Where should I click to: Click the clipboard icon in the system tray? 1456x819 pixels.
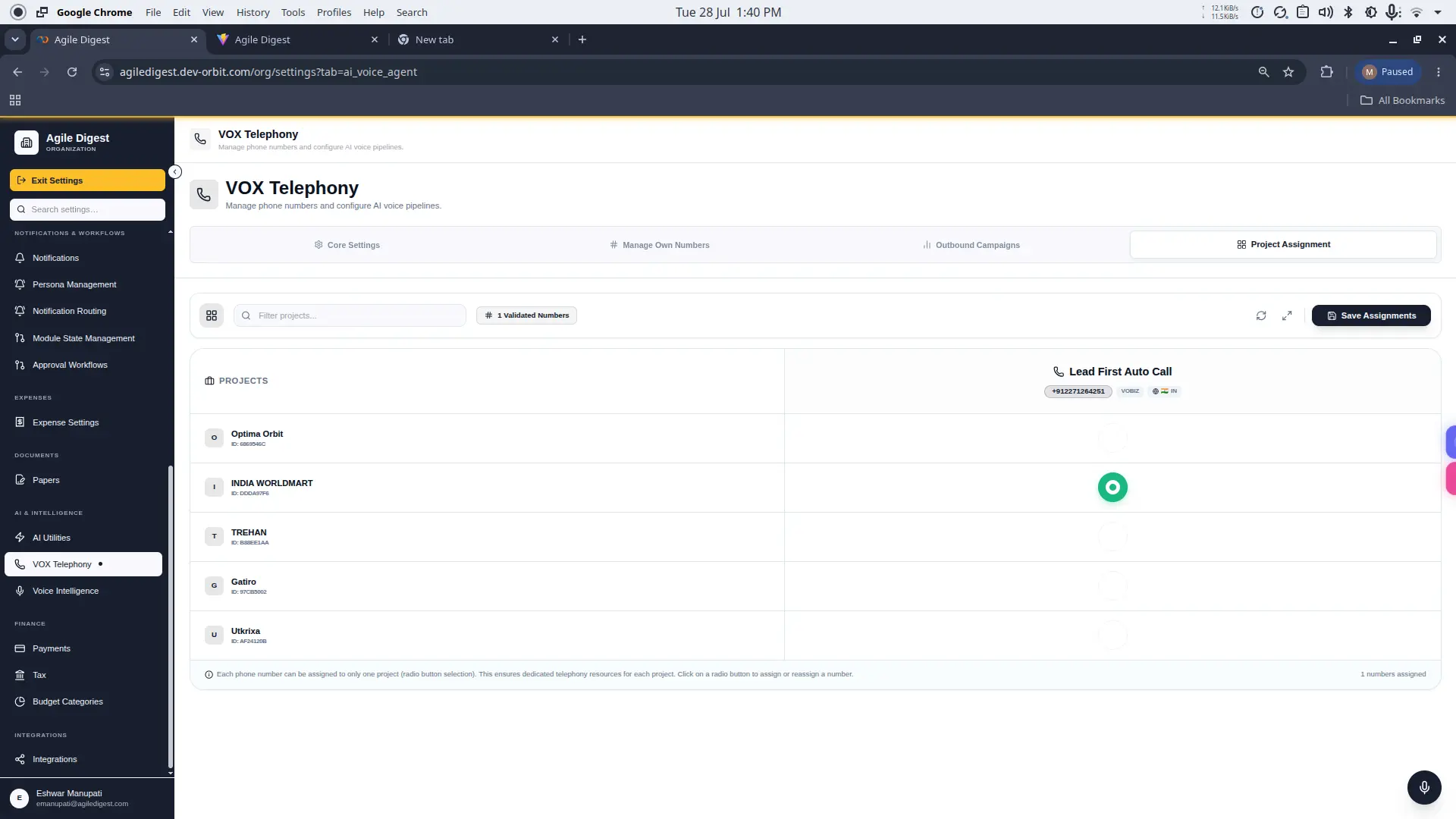[x=1303, y=12]
